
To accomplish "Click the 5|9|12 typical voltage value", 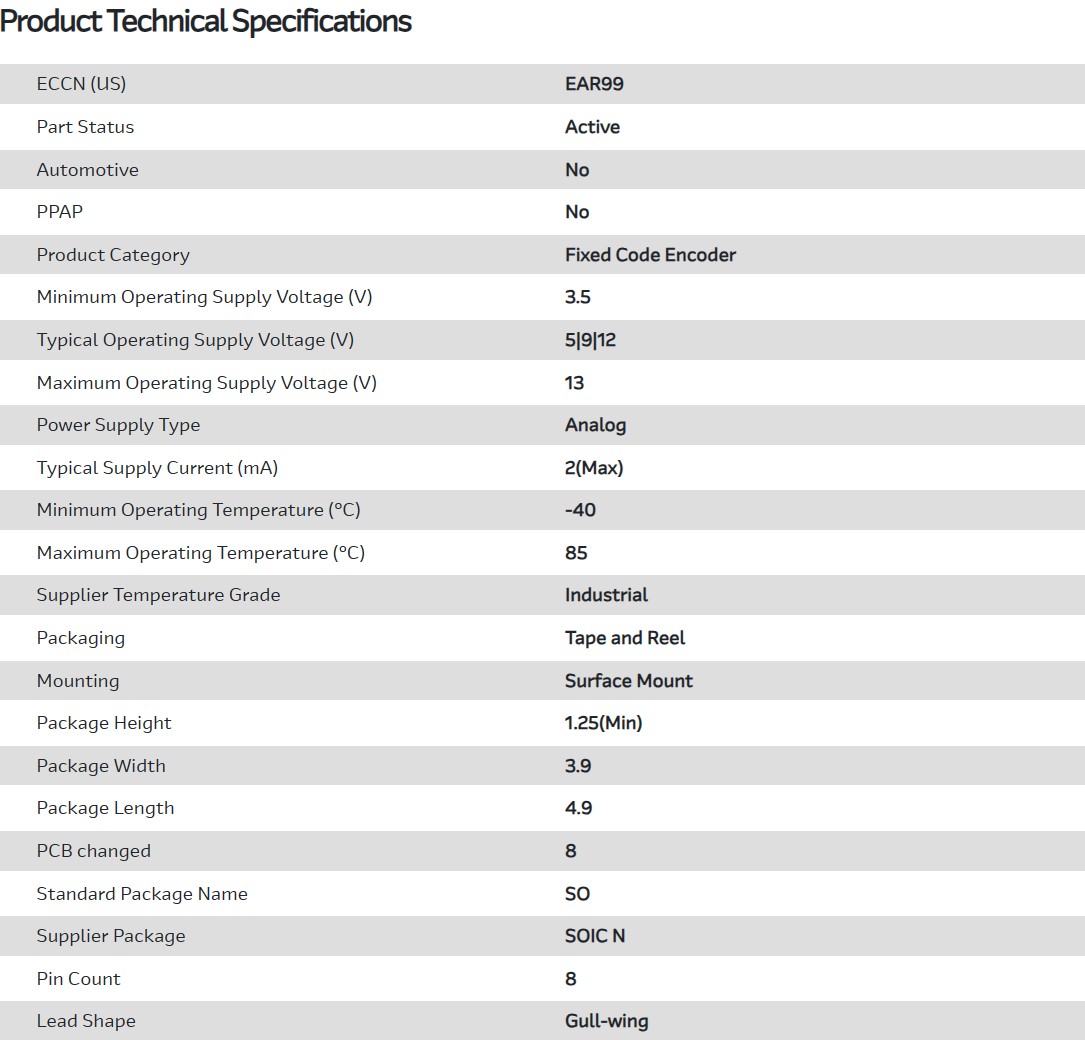I will tap(590, 340).
